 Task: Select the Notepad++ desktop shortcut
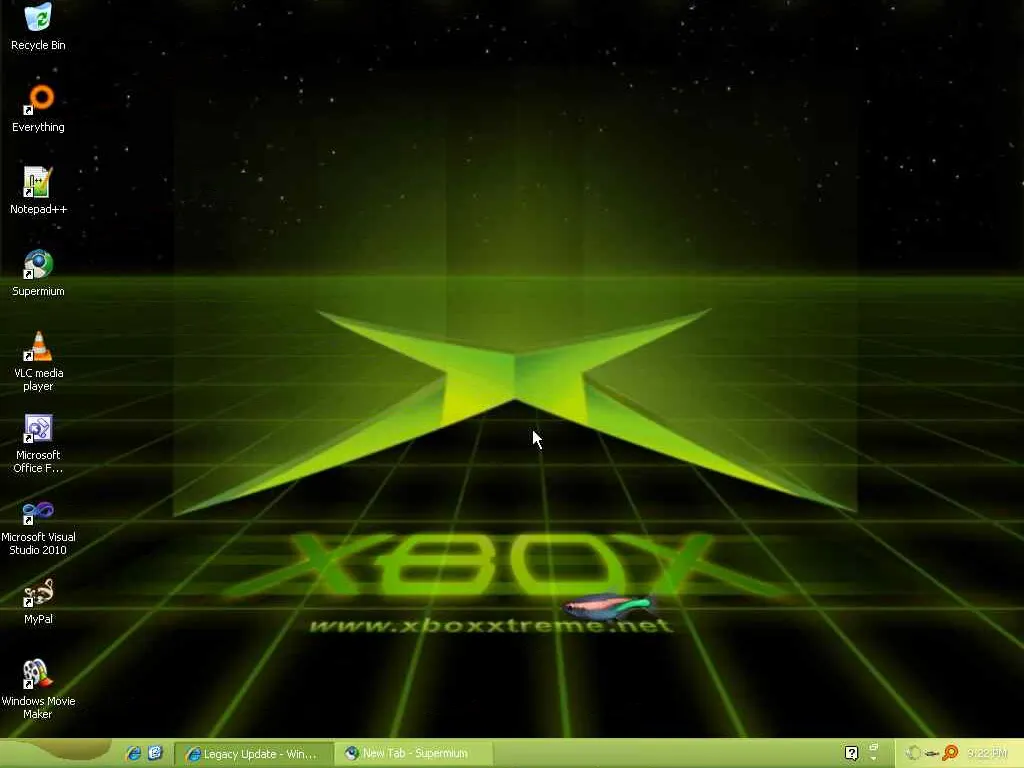38,190
